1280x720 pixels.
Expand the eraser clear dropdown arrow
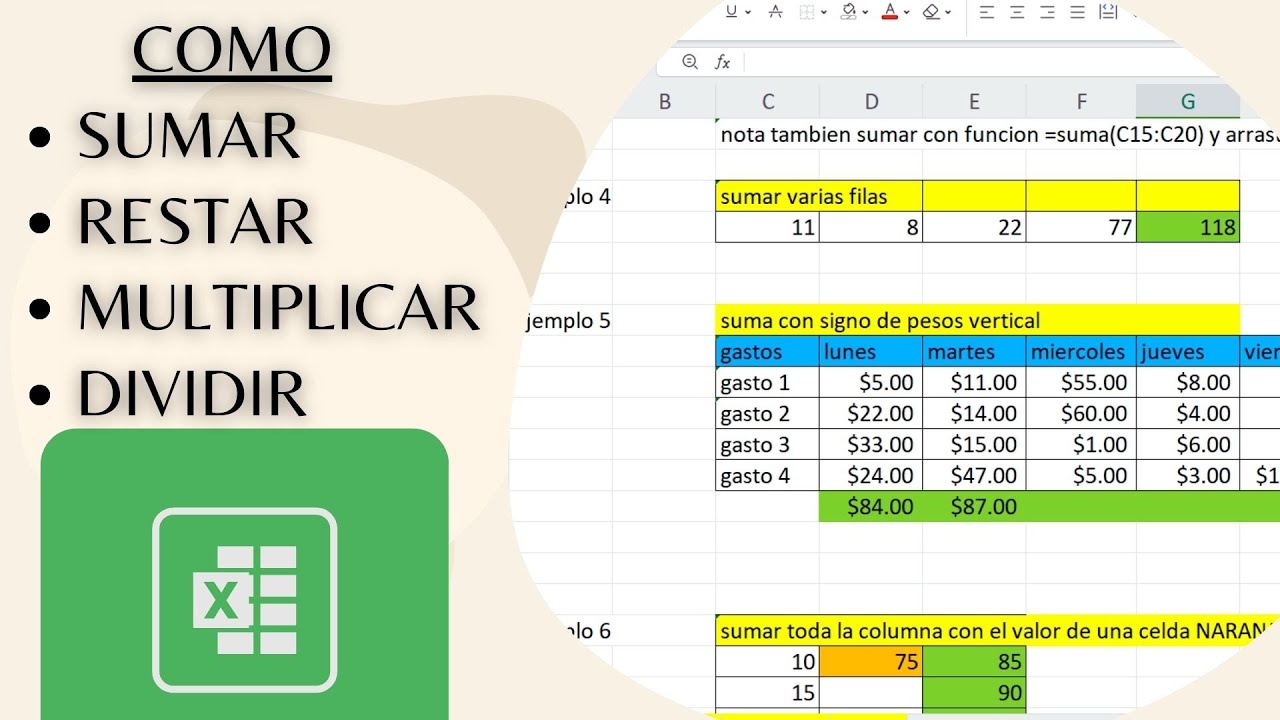(x=948, y=12)
